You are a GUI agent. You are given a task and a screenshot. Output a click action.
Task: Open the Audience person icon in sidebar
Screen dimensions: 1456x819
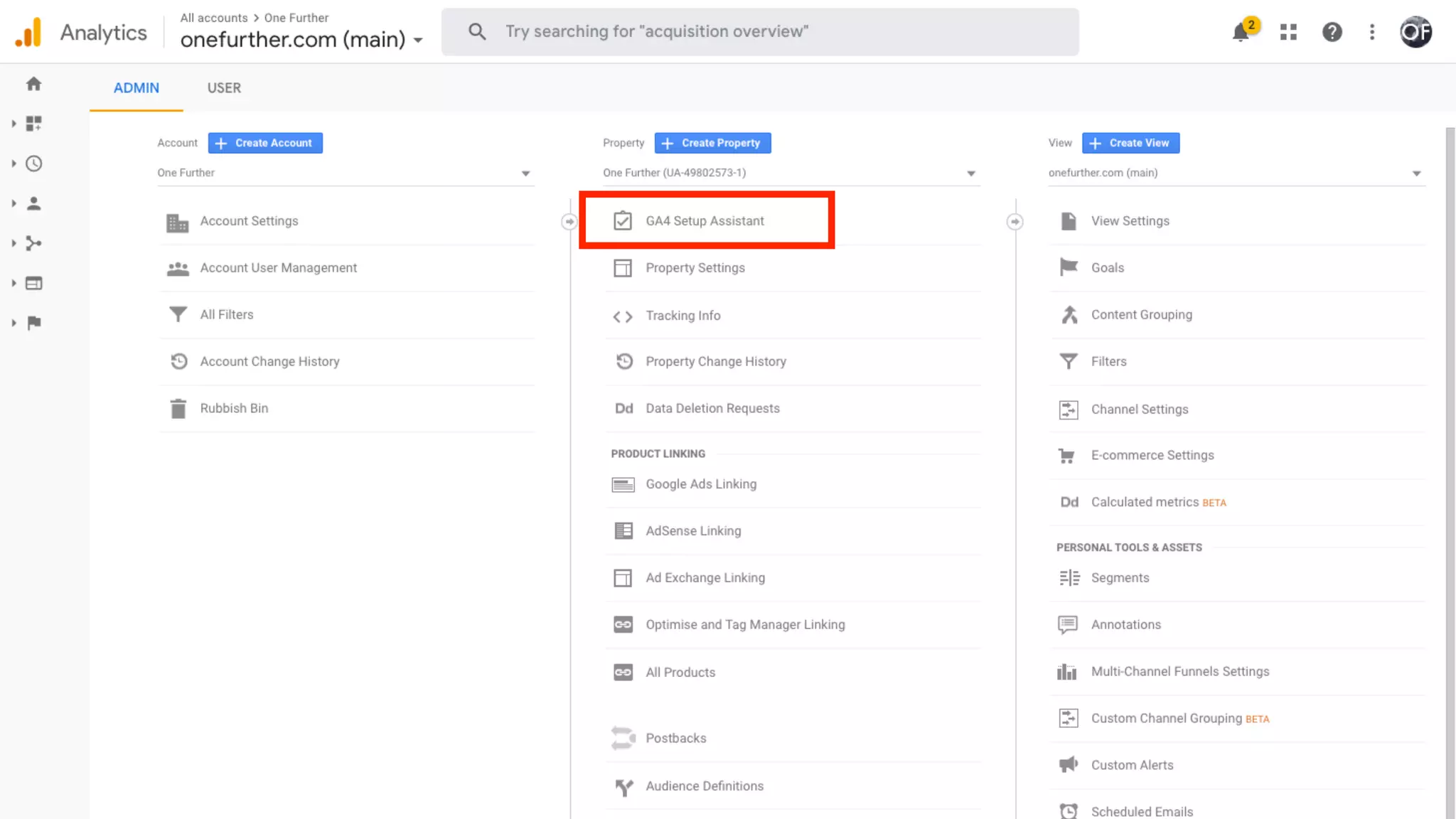[x=33, y=203]
